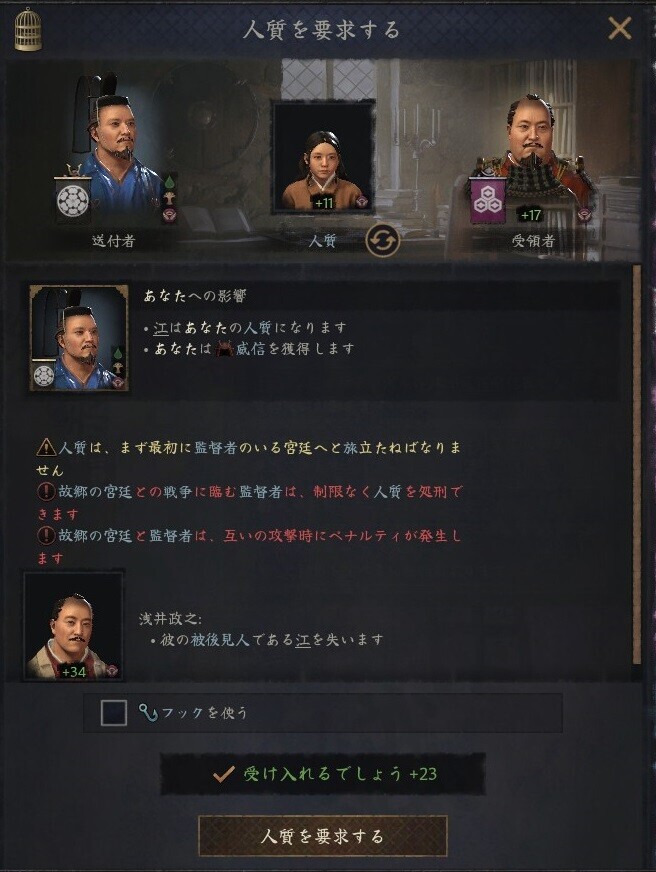Click the first red exclamation warning icon
656x872 pixels.
[46, 492]
